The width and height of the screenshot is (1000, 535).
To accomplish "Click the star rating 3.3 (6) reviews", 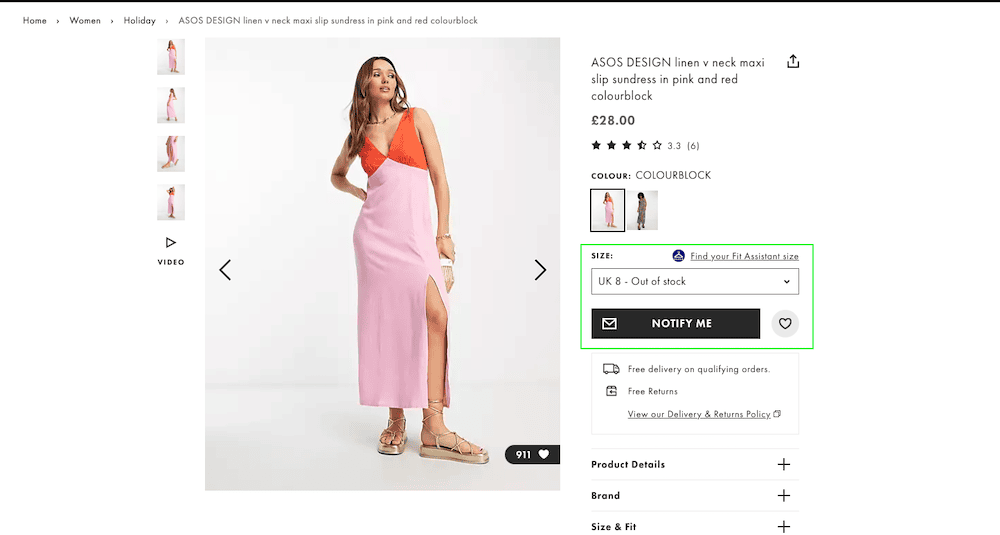I will (645, 145).
